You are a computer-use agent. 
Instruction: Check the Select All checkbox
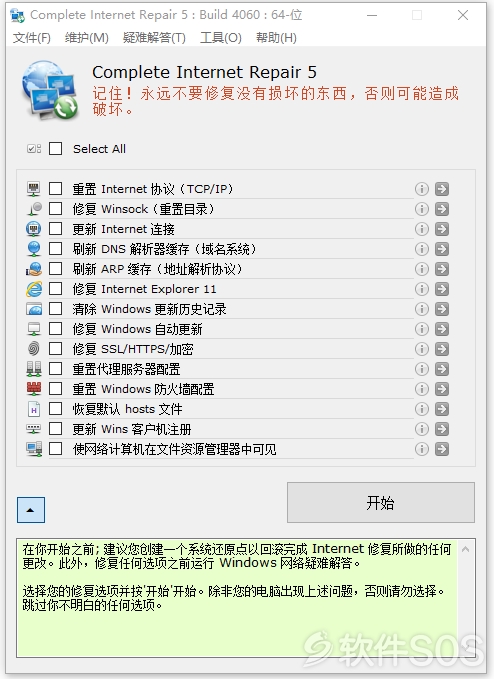55,149
